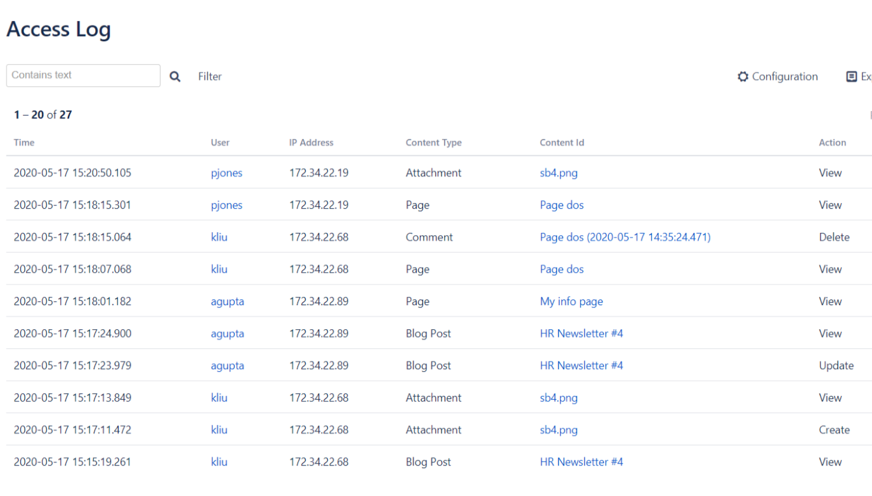
Task: Sort by the User column header
Action: tap(220, 143)
